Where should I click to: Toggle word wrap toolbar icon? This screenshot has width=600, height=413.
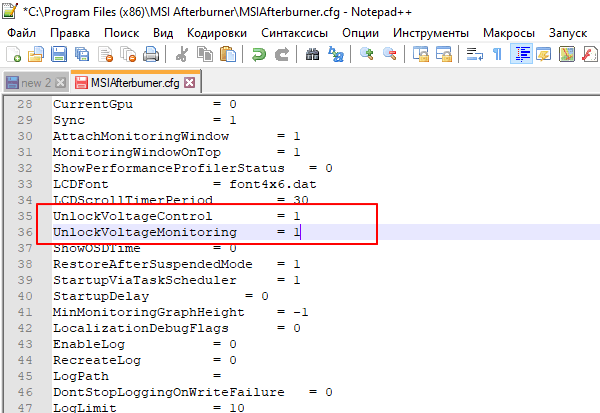pyautogui.click(x=474, y=54)
